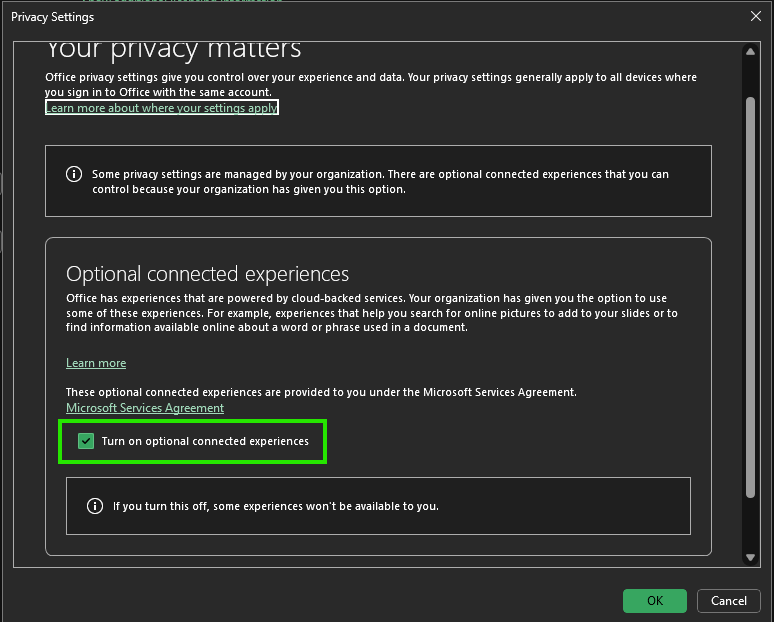Open the Microsoft Services Agreement link
Screen dimensions: 774x622
click(x=145, y=408)
